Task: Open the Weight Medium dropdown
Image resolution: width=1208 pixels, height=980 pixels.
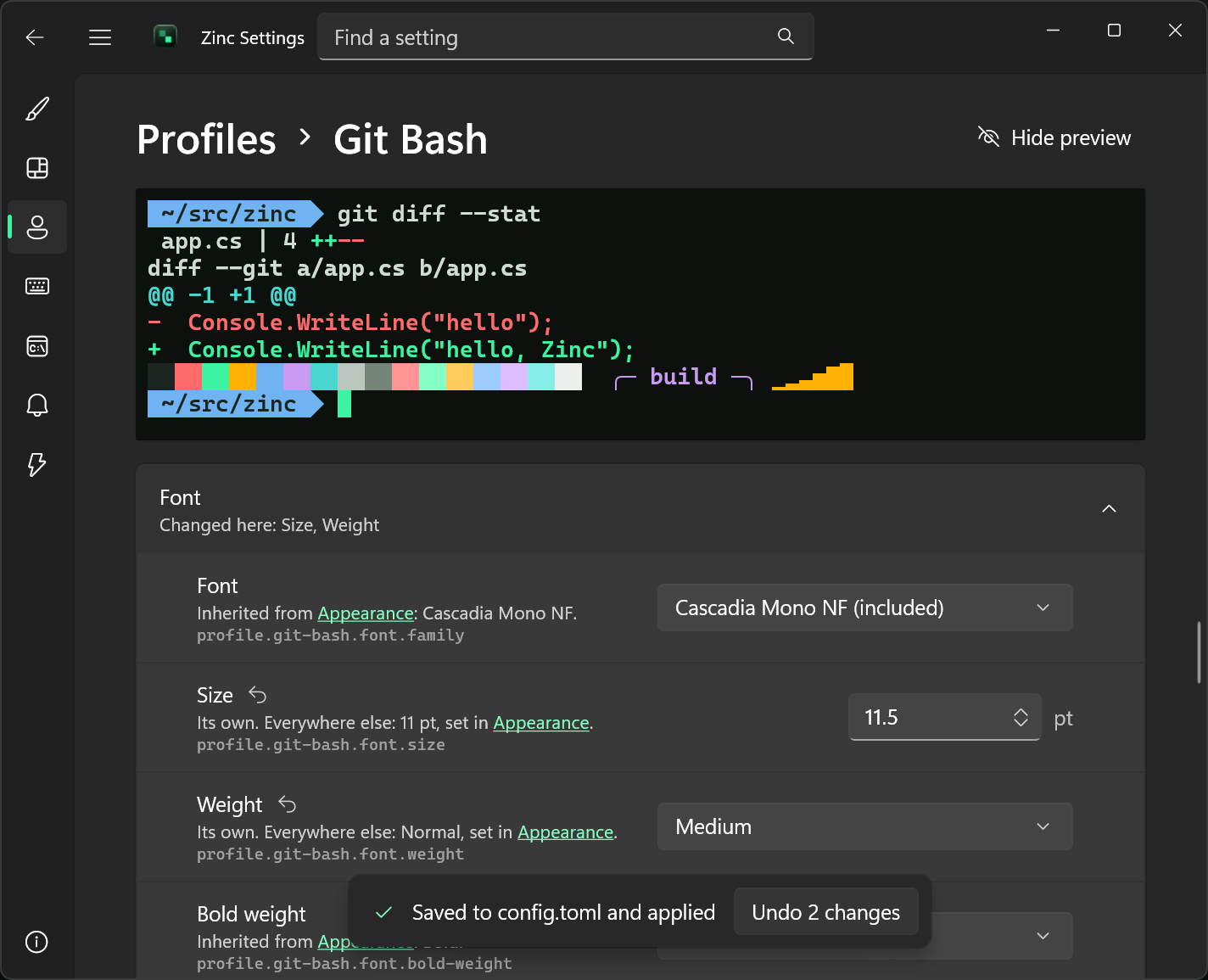Action: (x=865, y=826)
